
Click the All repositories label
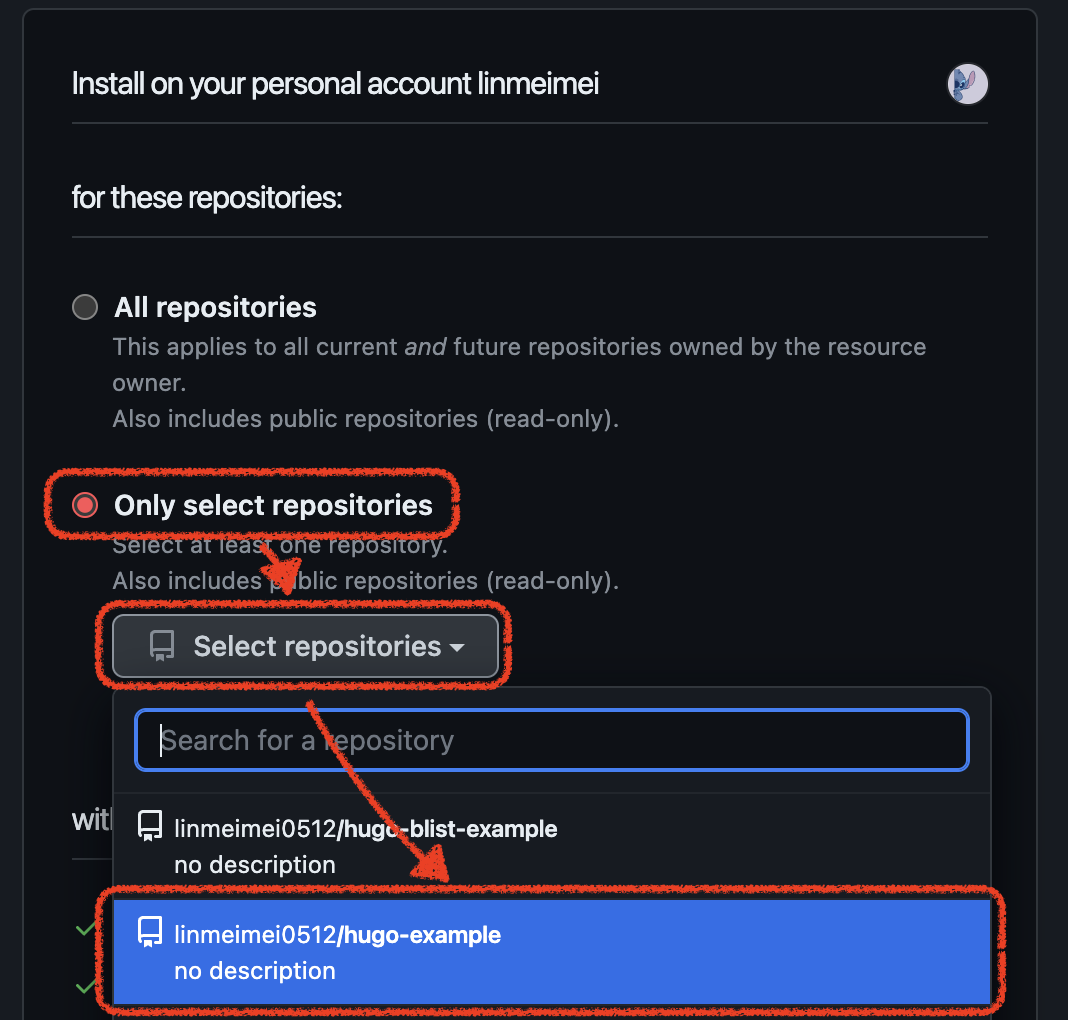215,307
